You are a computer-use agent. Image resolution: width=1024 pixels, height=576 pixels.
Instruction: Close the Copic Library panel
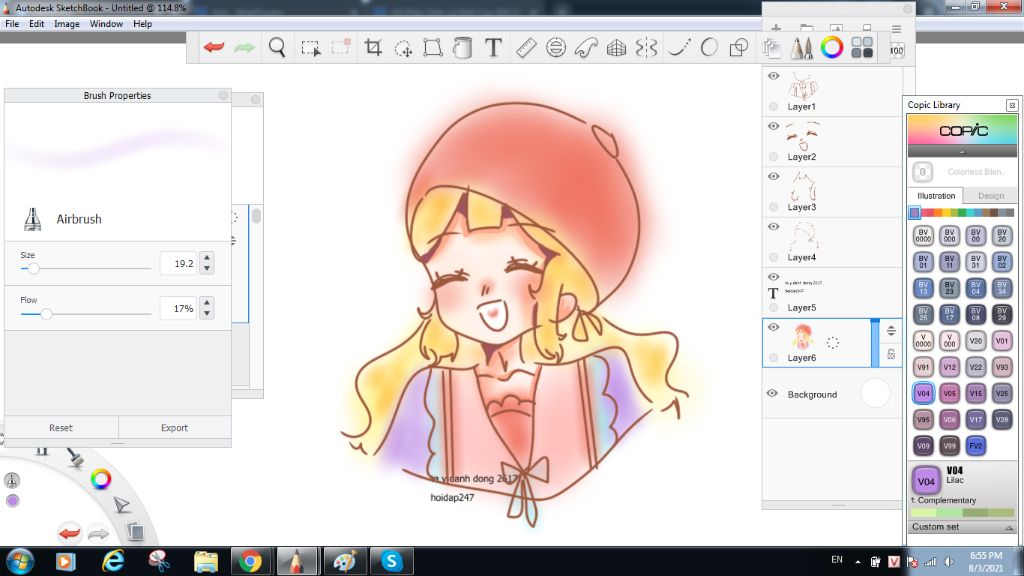(1012, 105)
